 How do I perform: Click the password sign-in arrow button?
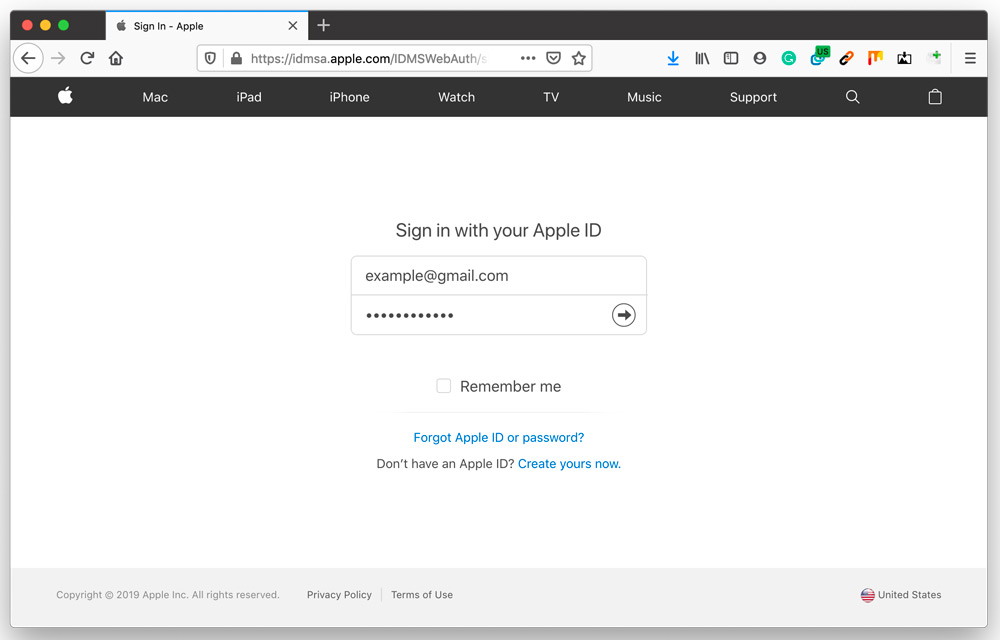[x=623, y=314]
